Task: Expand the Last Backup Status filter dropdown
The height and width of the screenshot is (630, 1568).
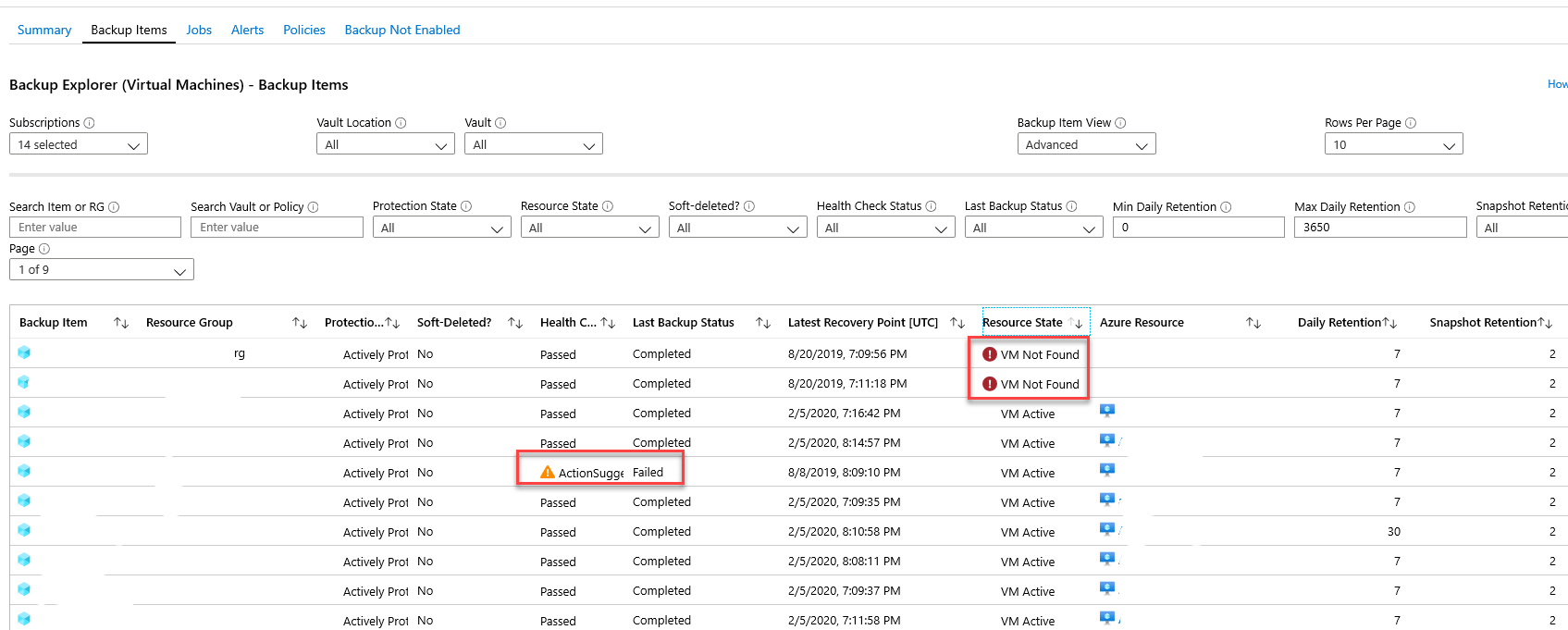Action: point(1034,228)
